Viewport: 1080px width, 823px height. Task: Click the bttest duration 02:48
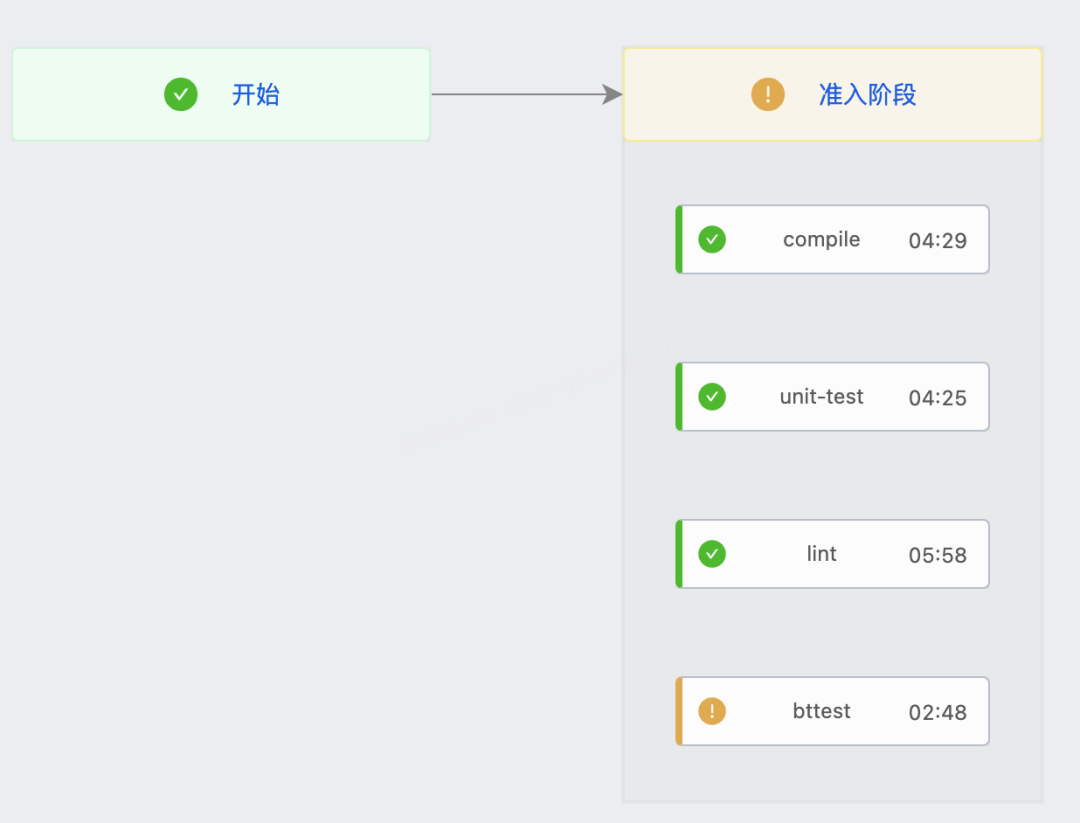937,712
